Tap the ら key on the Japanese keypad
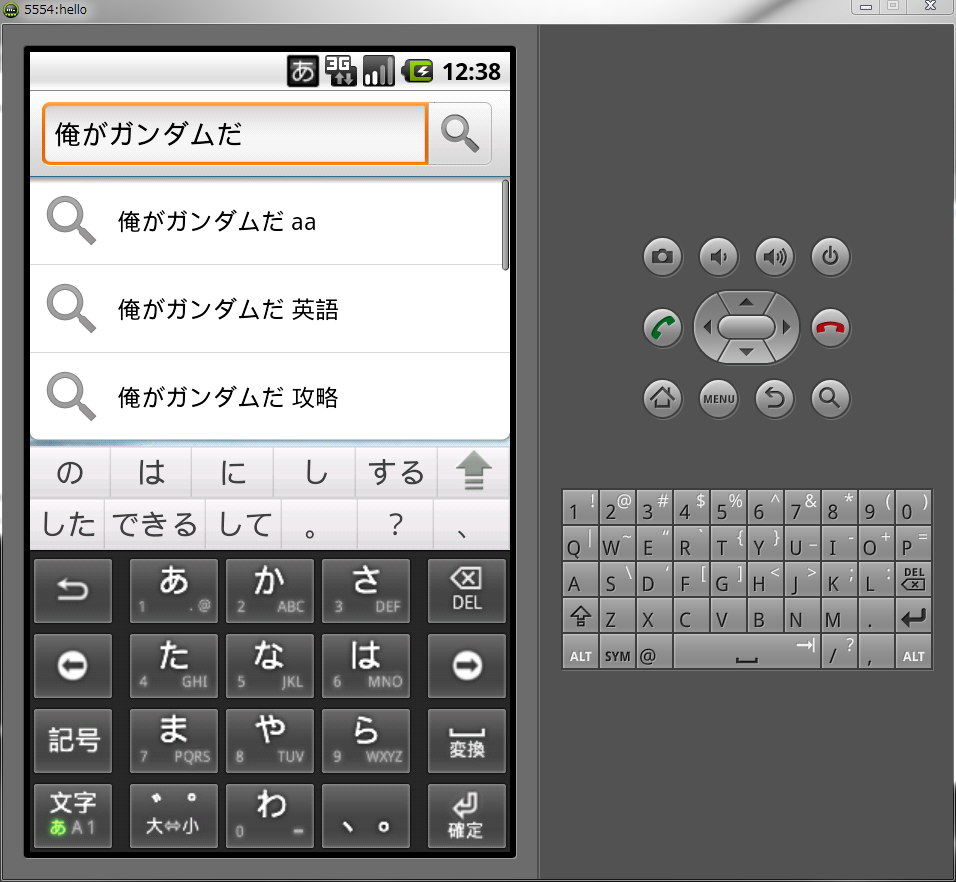 point(366,741)
